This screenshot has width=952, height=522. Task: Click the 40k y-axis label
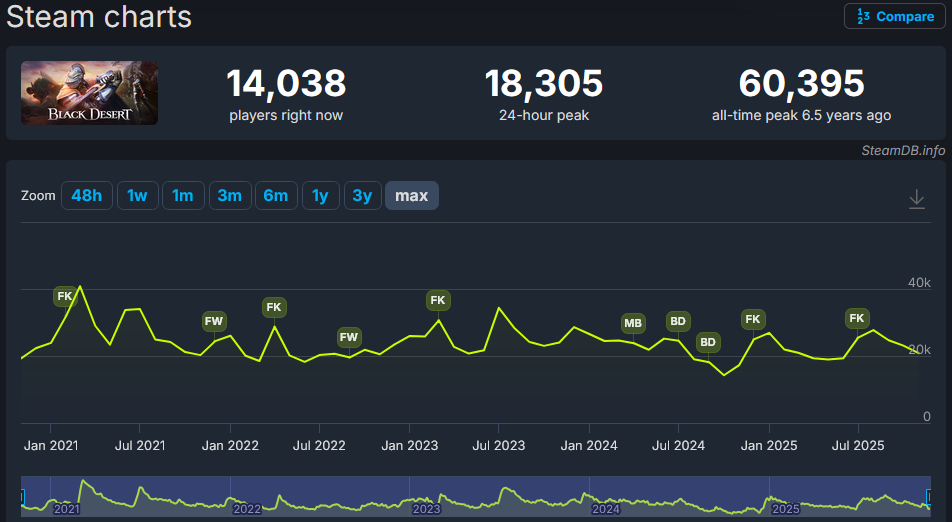tap(919, 283)
